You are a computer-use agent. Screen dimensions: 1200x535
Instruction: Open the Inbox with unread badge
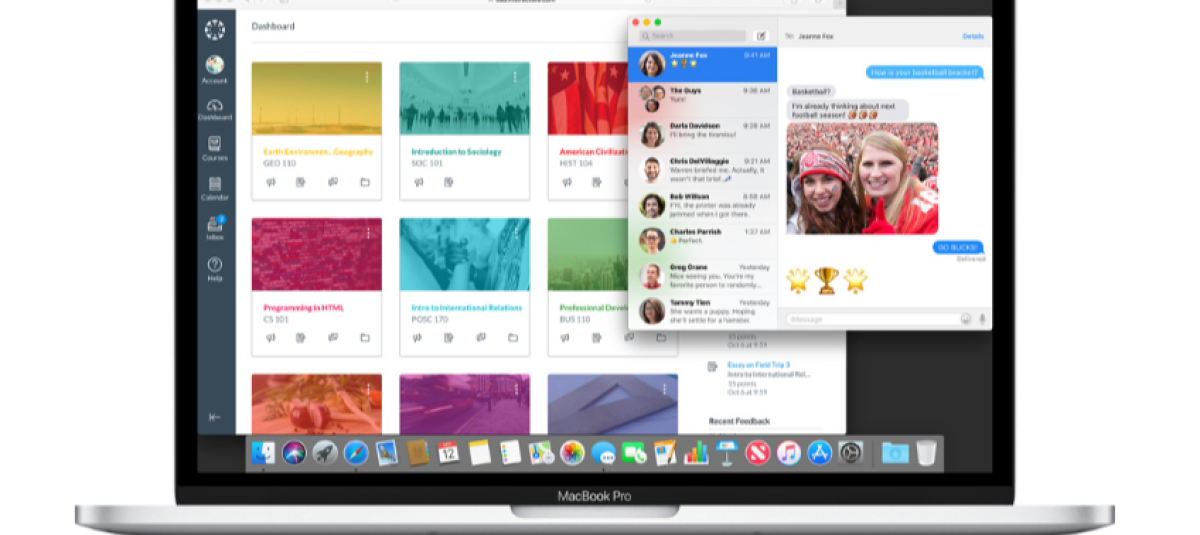coord(214,227)
